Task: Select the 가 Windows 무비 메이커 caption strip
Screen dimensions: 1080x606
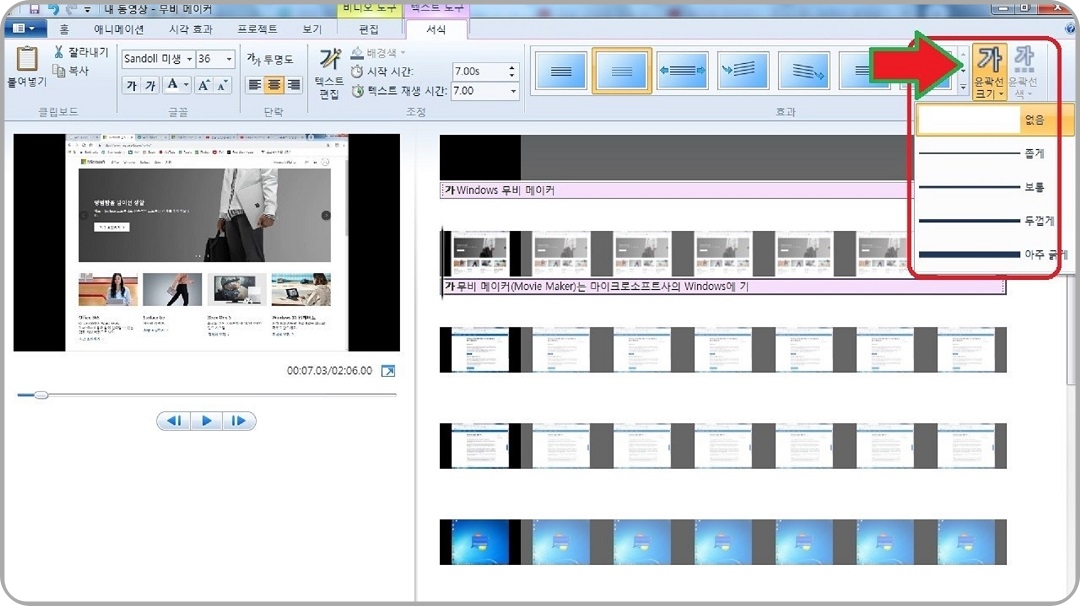Action: [675, 190]
